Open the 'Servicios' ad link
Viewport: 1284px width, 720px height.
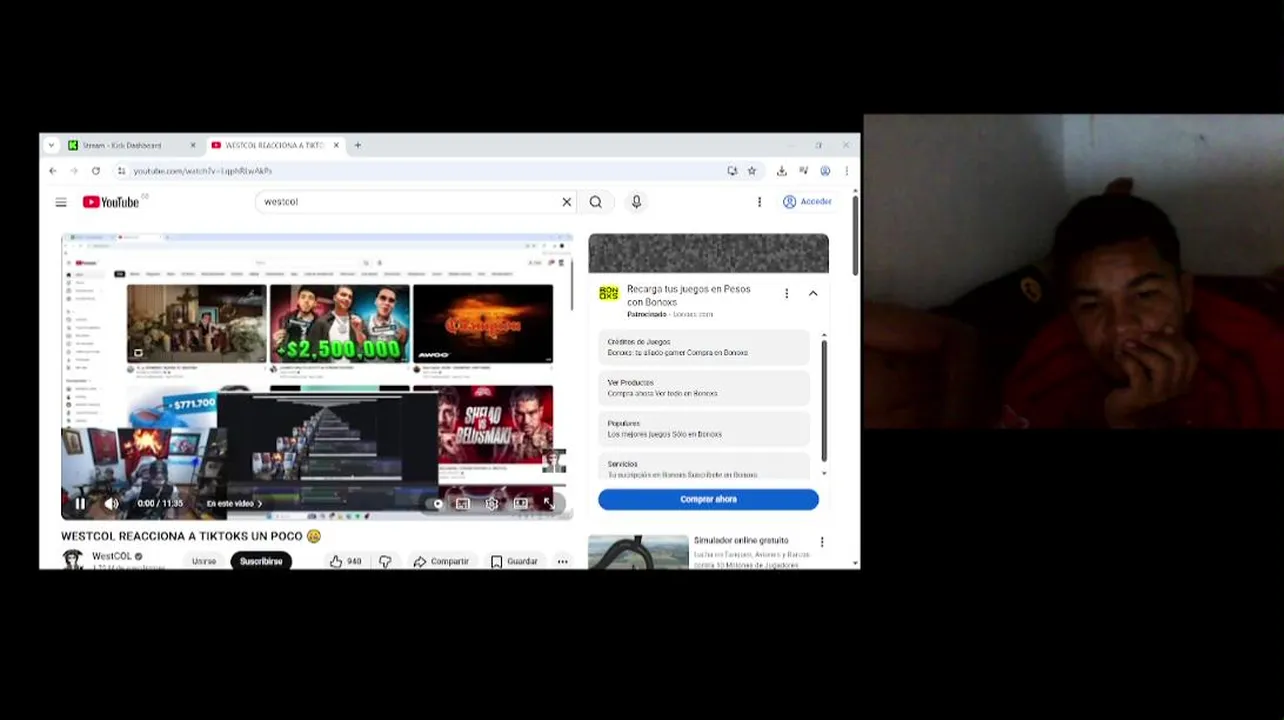(703, 468)
